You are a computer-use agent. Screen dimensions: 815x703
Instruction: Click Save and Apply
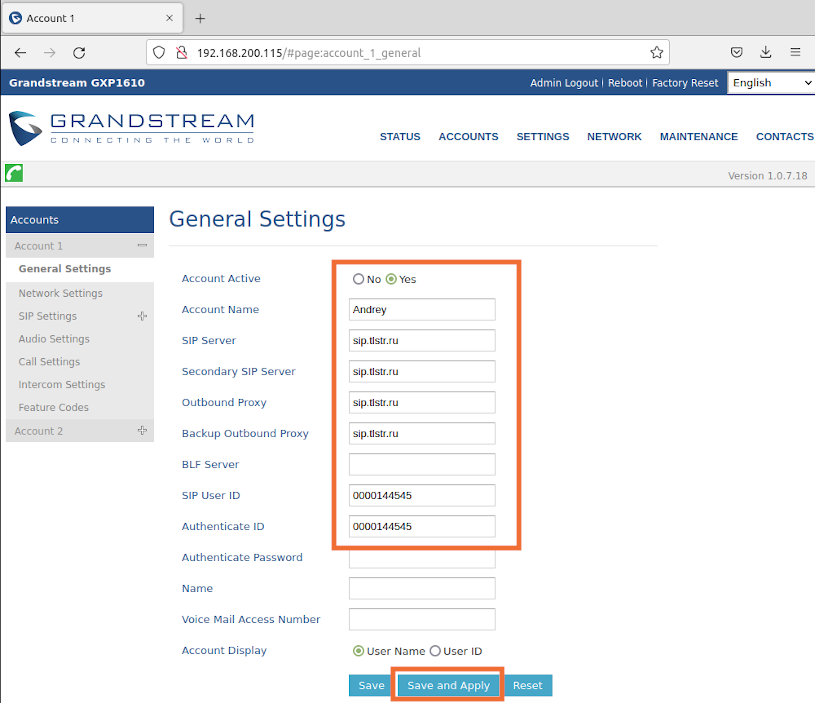(x=449, y=685)
